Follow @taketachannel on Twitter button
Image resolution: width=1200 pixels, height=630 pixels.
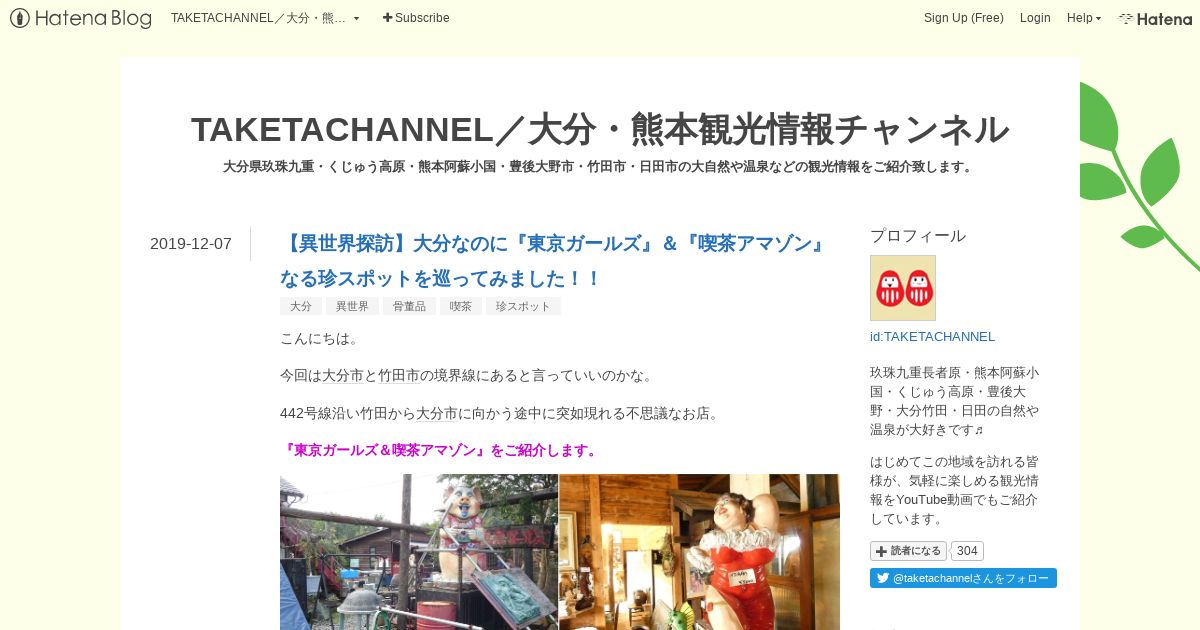(x=963, y=578)
